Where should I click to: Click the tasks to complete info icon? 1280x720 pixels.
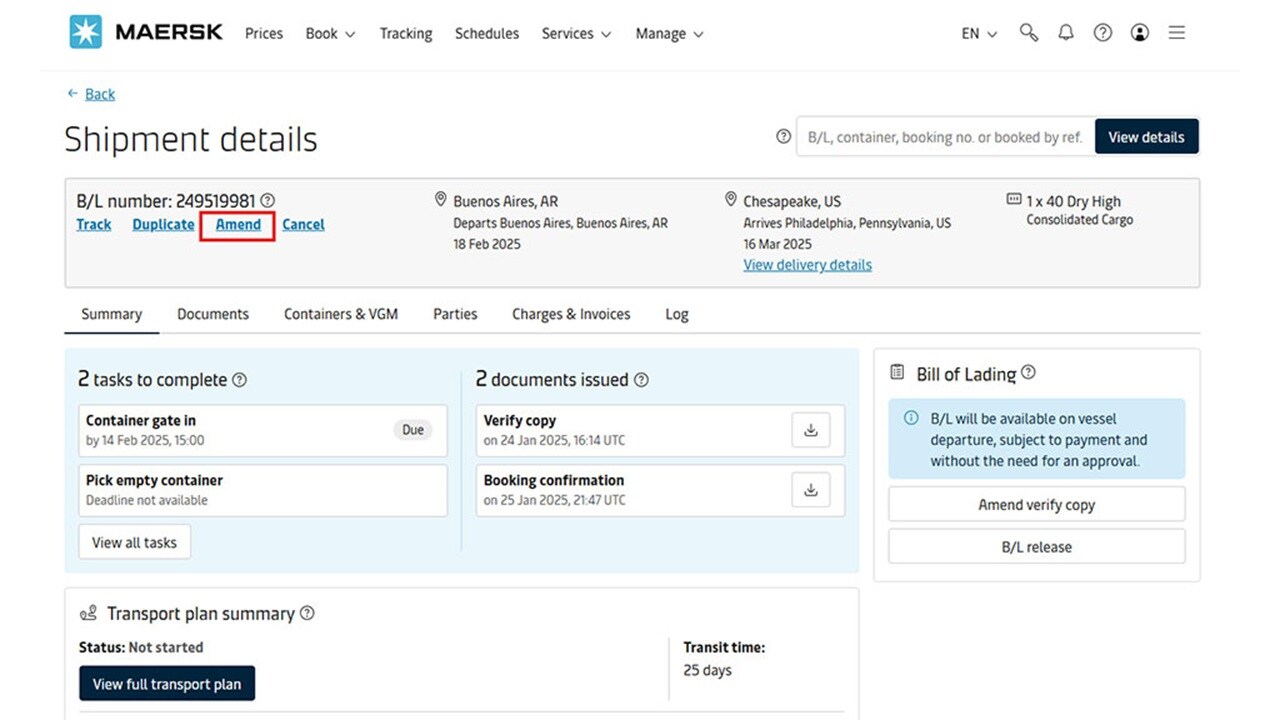click(x=239, y=380)
